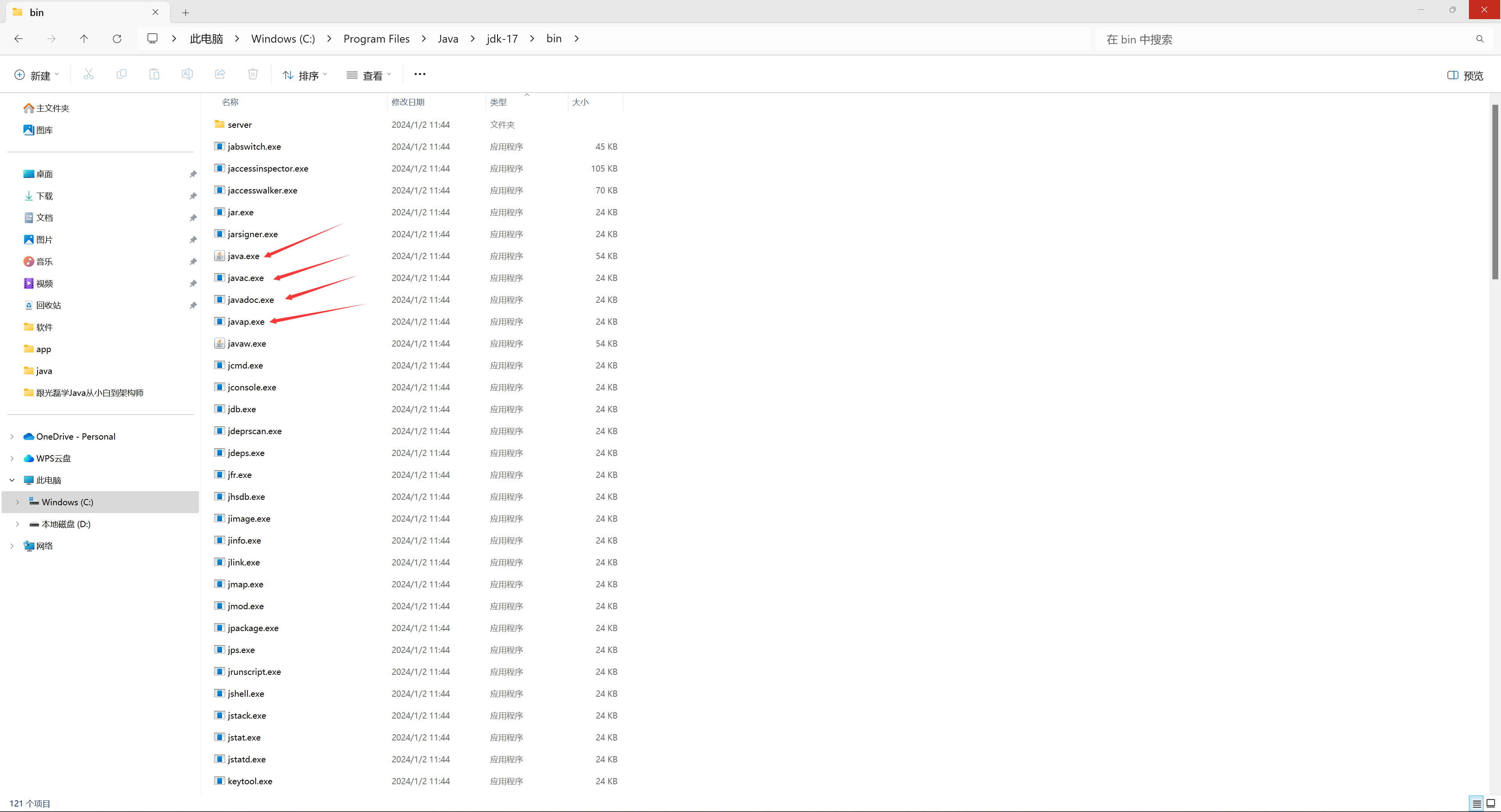This screenshot has width=1501, height=812.
Task: Click the PC monitor icon in address bar
Action: 153,38
